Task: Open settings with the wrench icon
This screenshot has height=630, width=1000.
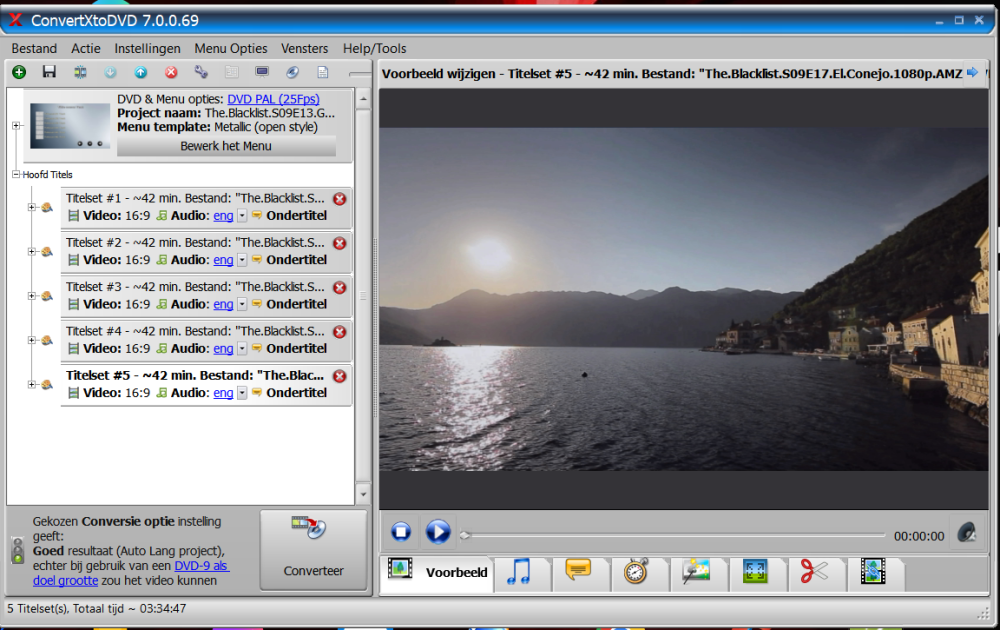Action: tap(201, 72)
